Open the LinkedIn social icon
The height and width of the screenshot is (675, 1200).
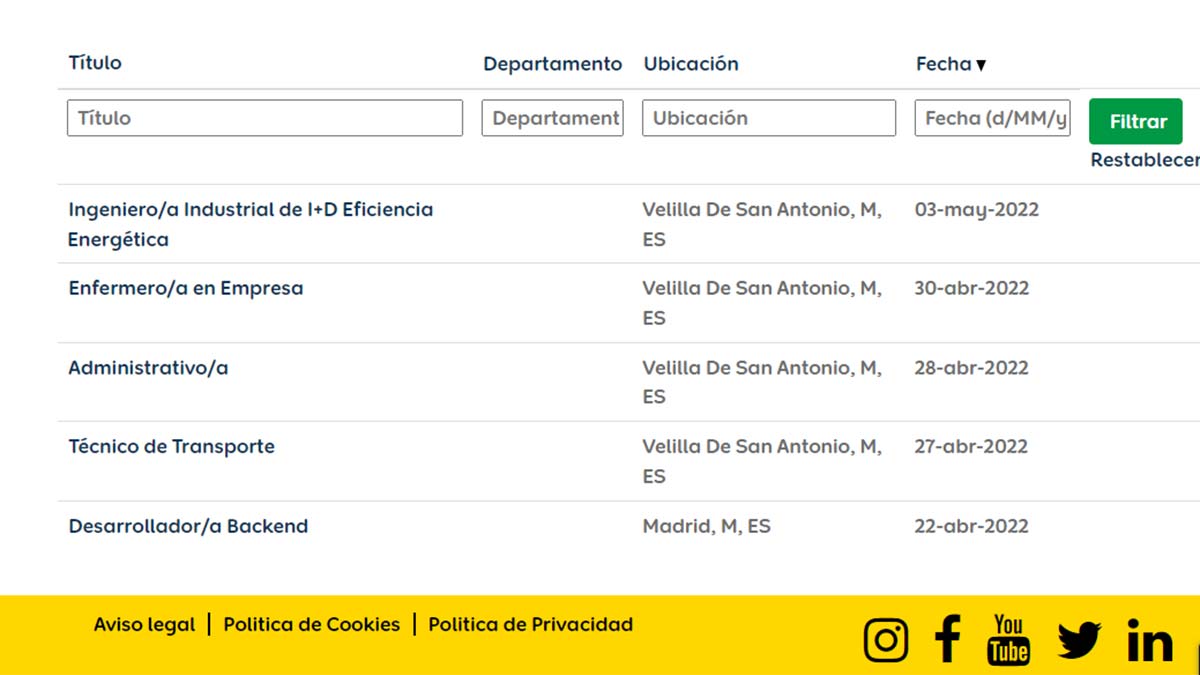pyautogui.click(x=1149, y=641)
